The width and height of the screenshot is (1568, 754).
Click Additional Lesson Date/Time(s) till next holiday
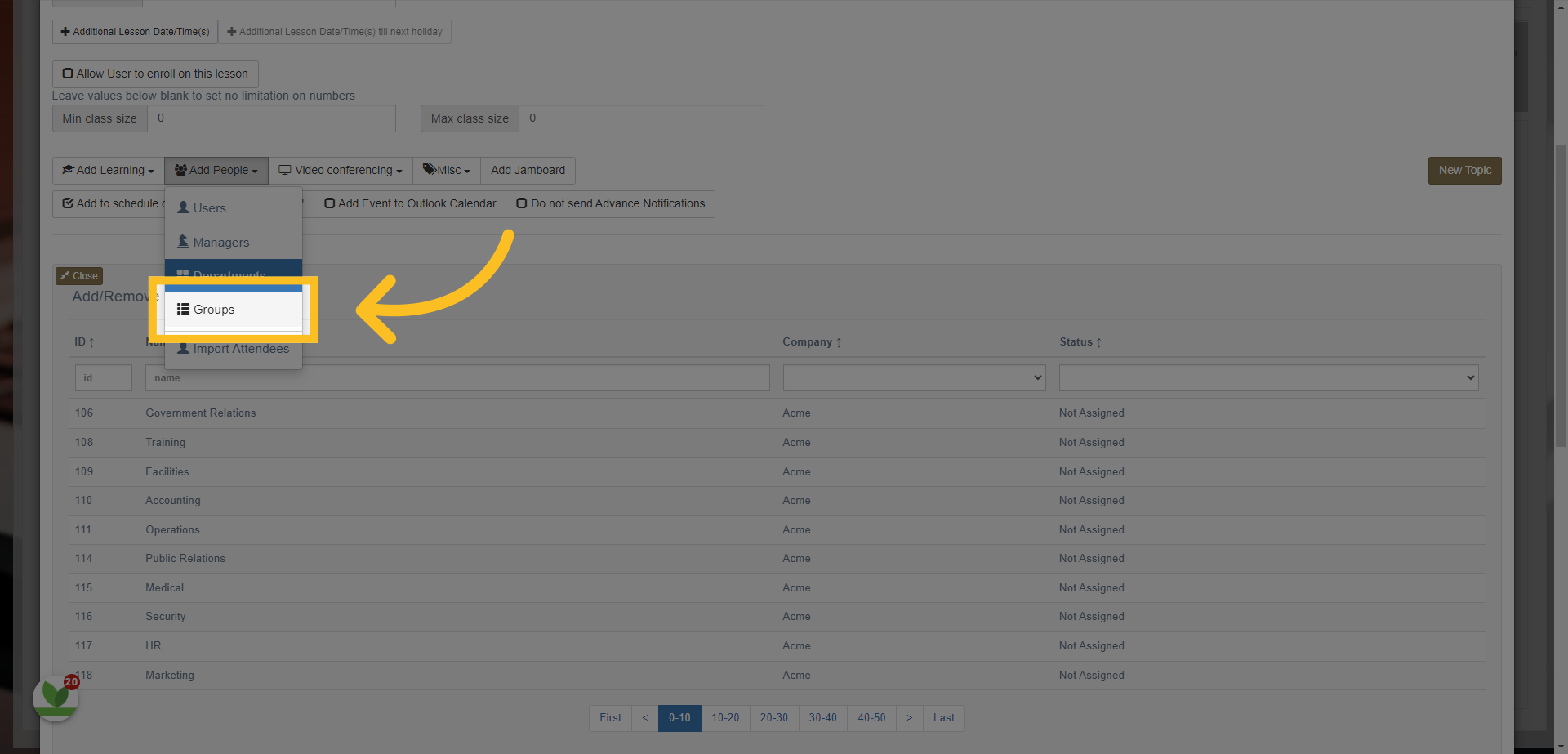coord(335,32)
